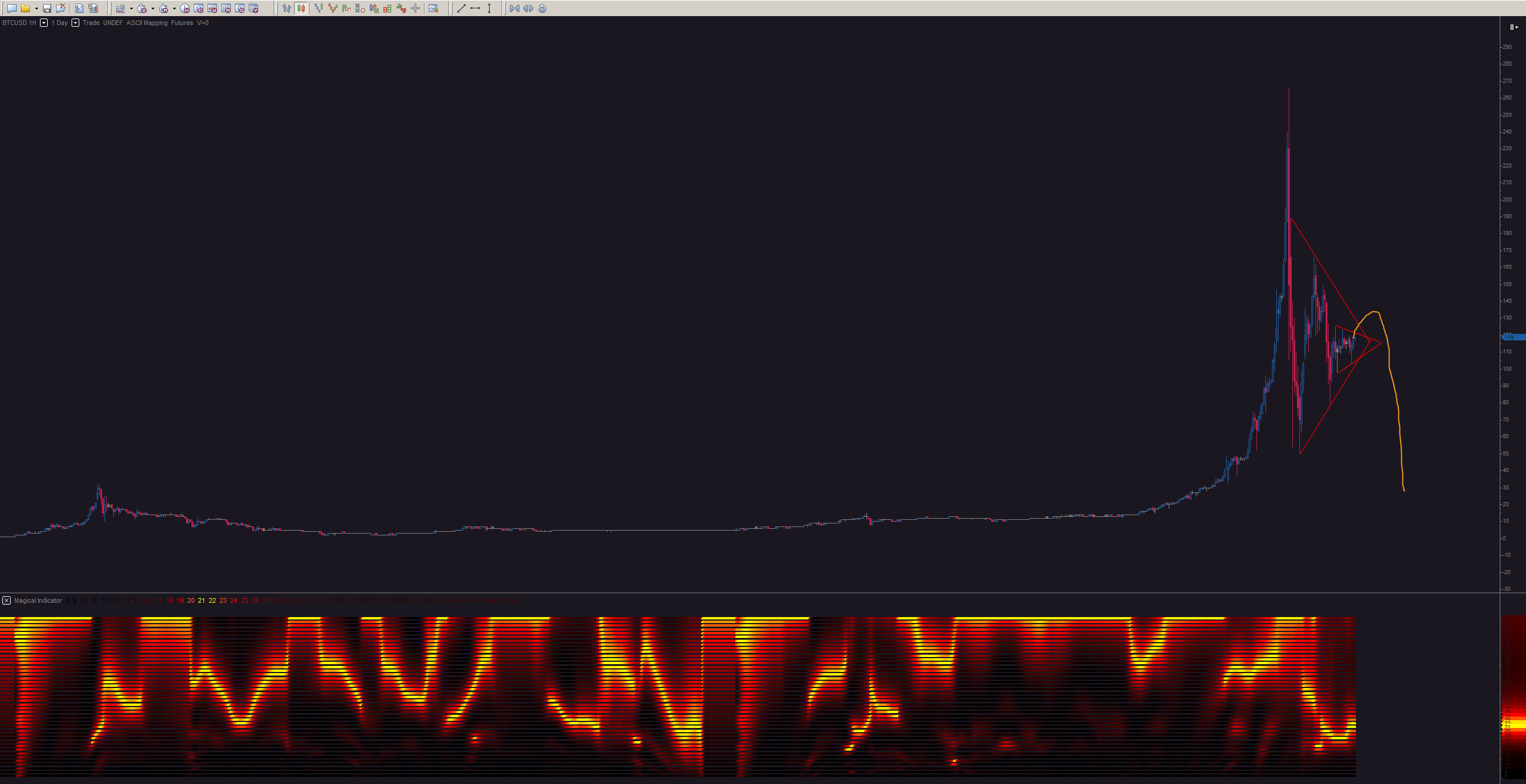
Task: Click the Magical Indicator label
Action: 38,600
